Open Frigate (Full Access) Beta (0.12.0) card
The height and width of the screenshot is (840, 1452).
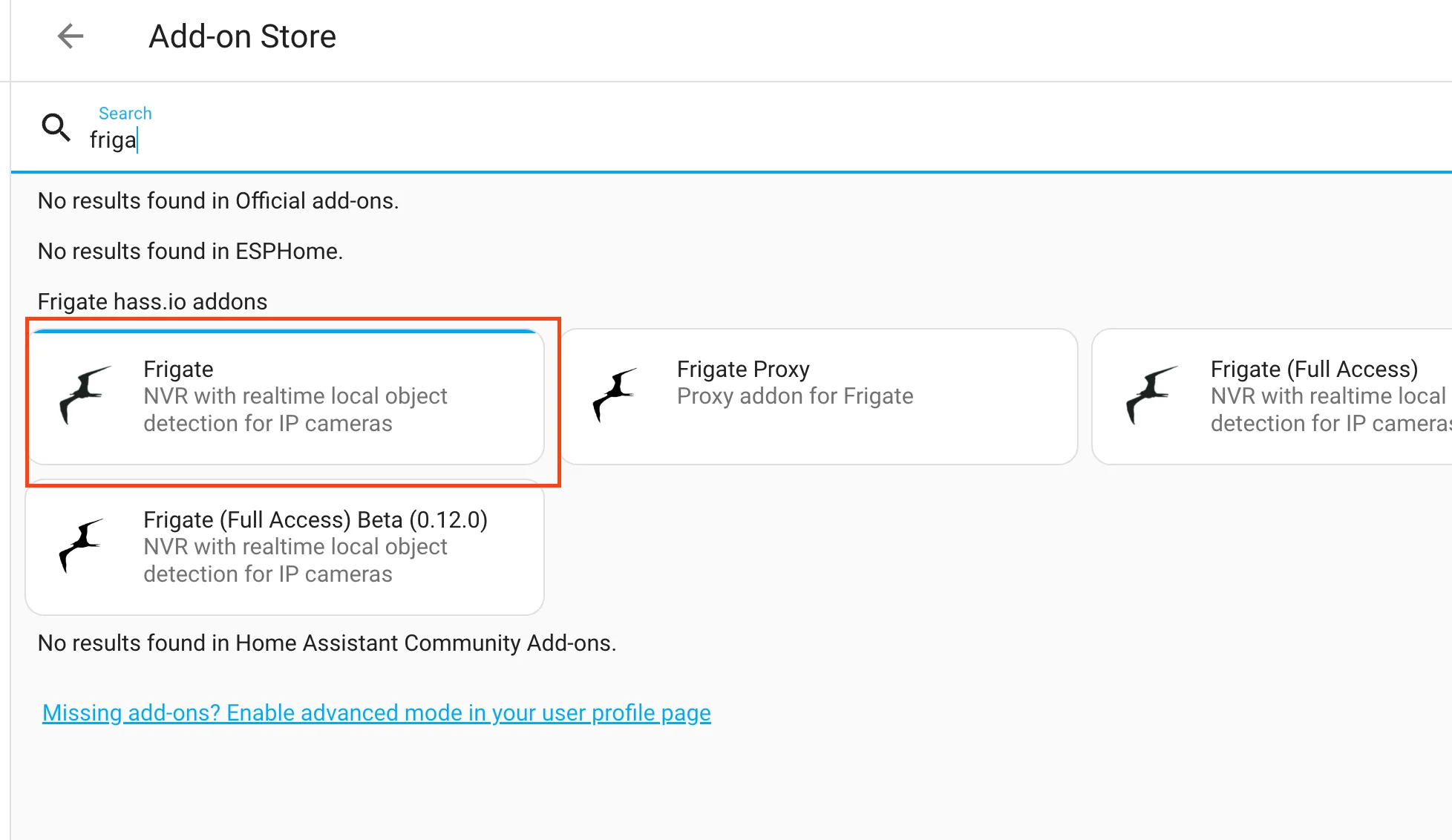[285, 548]
